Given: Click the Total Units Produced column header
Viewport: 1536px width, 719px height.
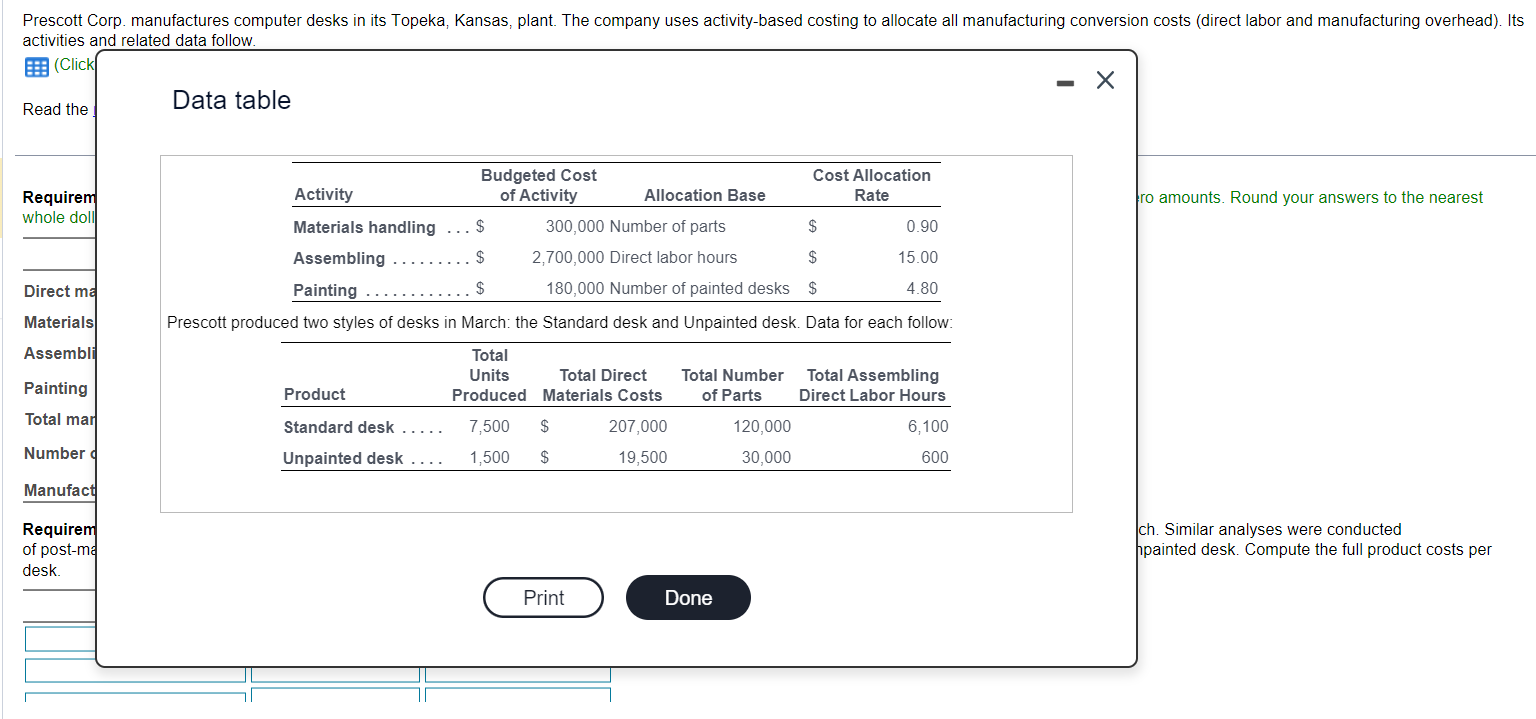Looking at the screenshot, I should point(489,375).
